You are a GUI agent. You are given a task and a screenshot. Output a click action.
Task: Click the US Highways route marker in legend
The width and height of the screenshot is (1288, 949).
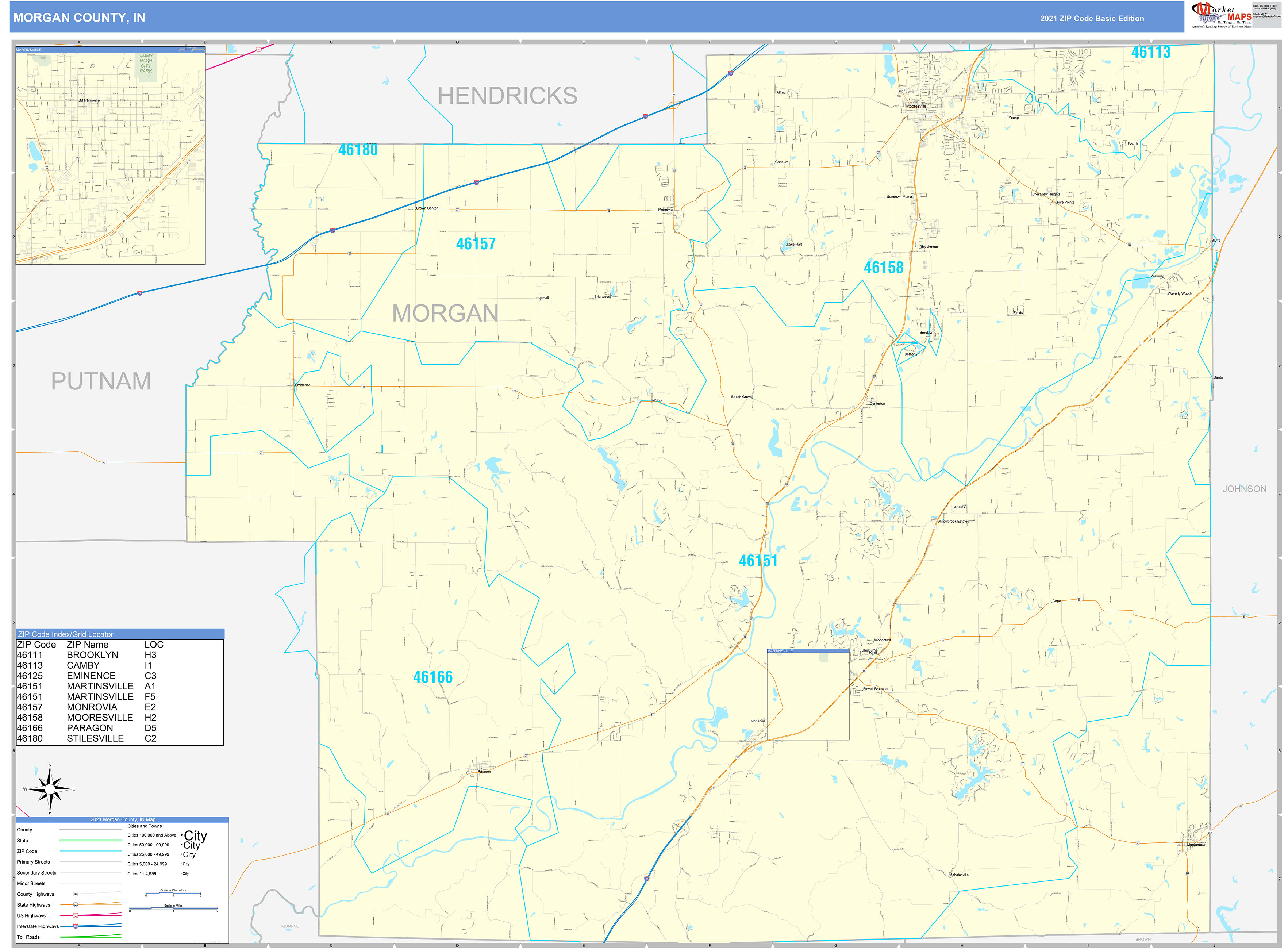pyautogui.click(x=75, y=916)
